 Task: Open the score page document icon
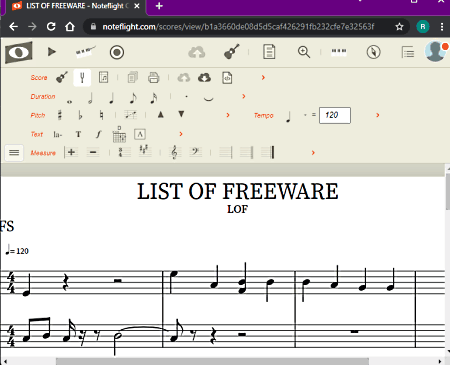click(x=269, y=52)
